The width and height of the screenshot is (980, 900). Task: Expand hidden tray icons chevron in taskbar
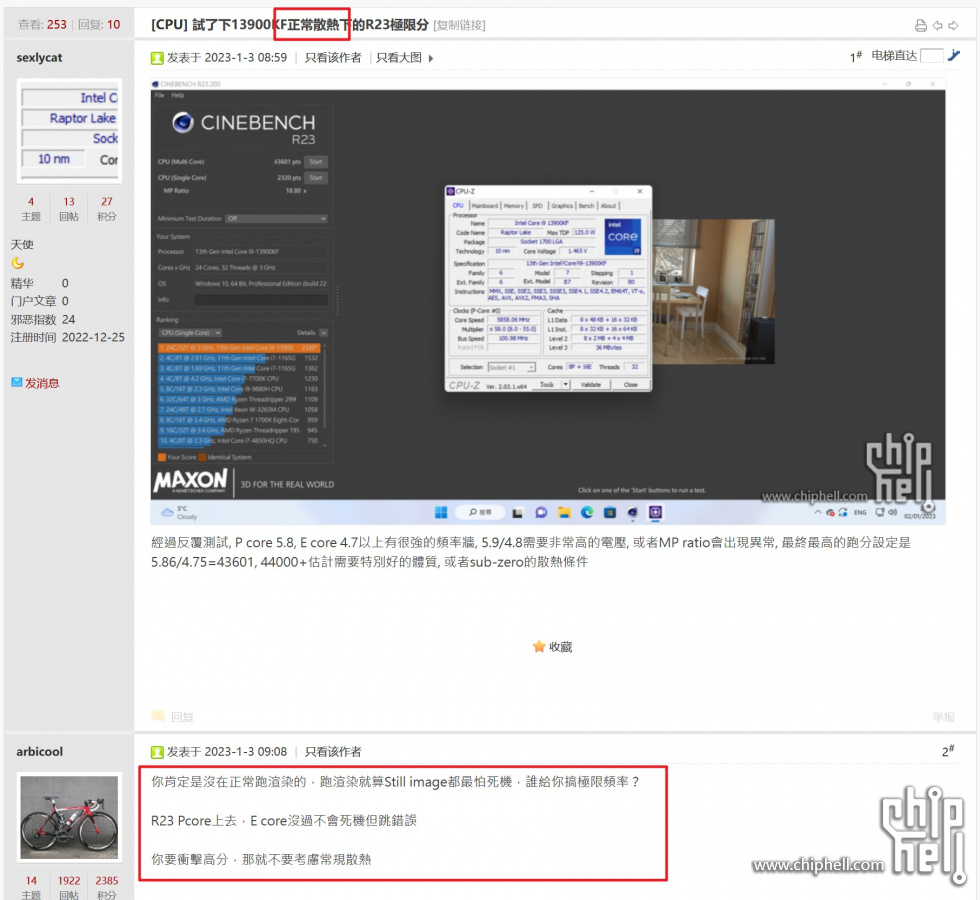818,512
